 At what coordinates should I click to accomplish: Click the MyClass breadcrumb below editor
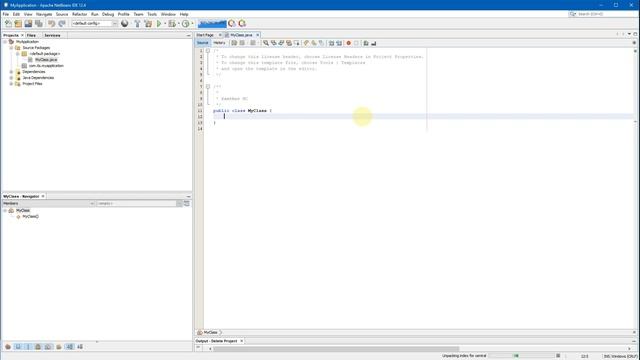[211, 333]
